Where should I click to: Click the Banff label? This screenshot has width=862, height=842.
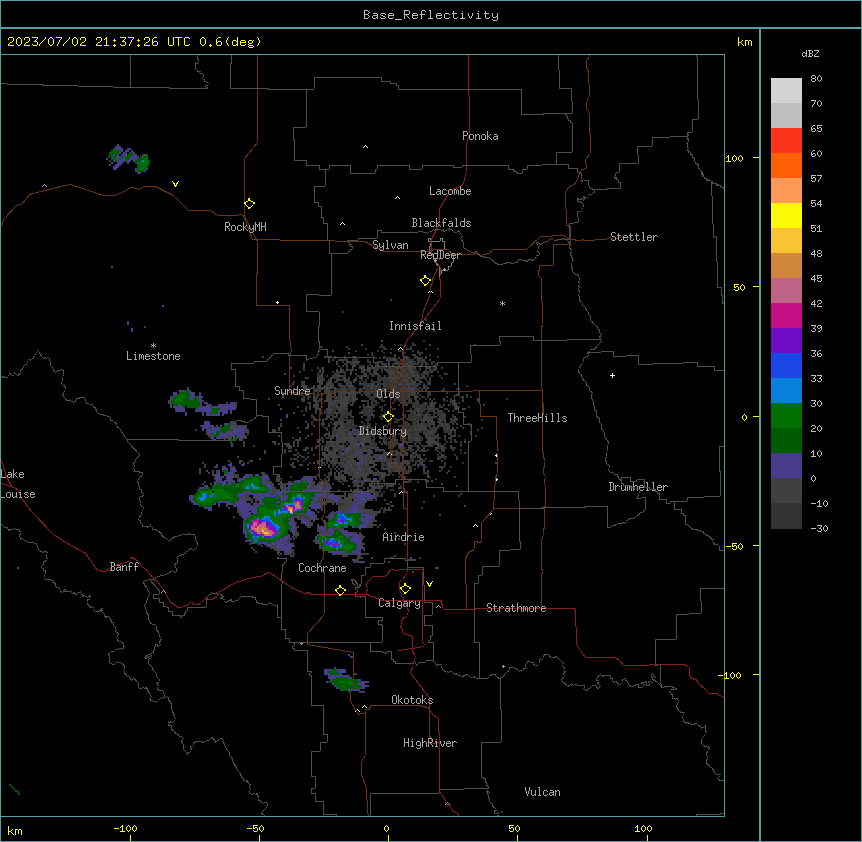(124, 567)
